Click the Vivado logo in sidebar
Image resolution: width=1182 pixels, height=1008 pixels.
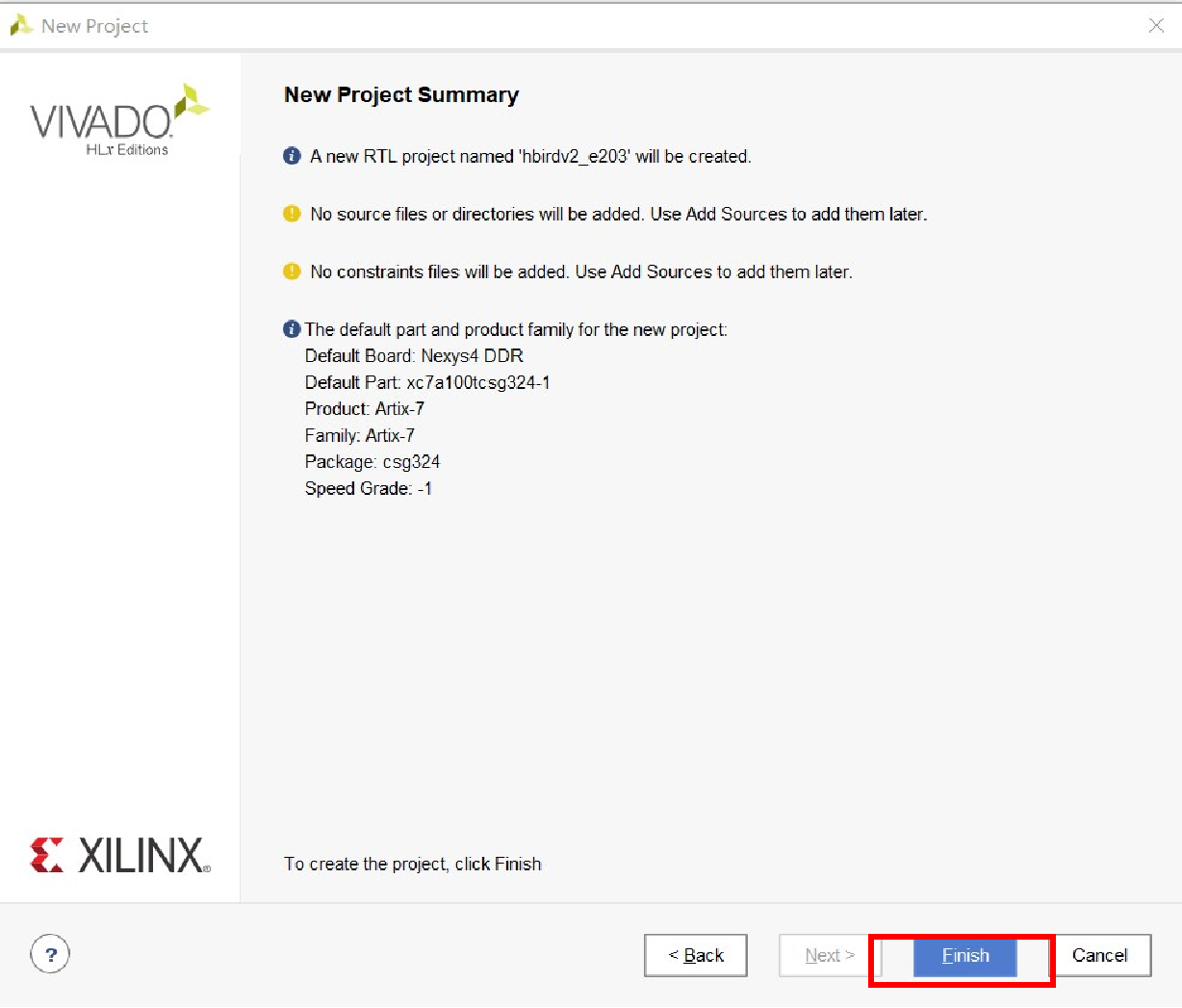pos(119,121)
